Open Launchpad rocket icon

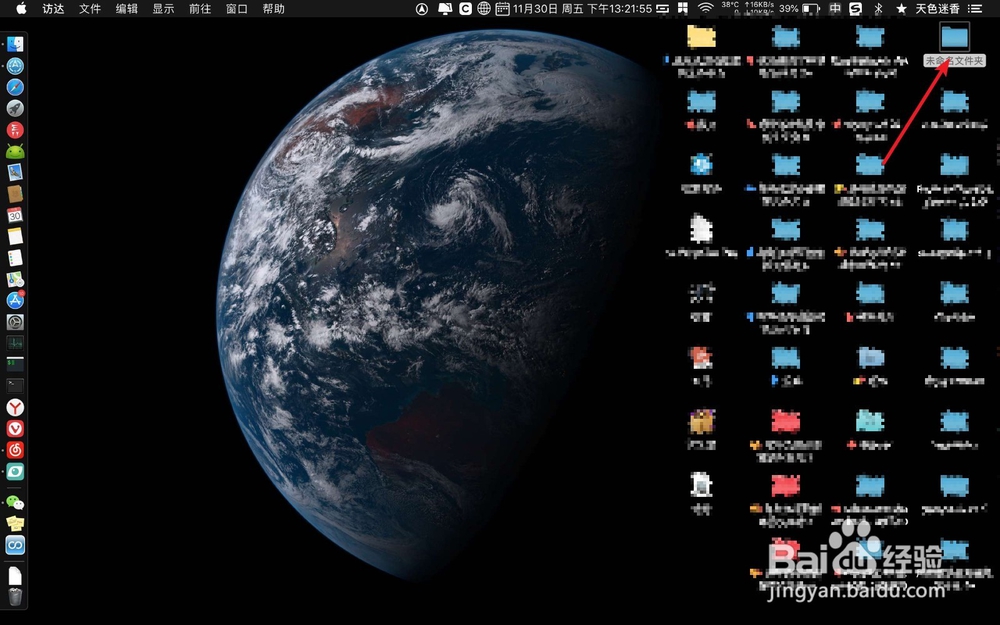tap(15, 108)
